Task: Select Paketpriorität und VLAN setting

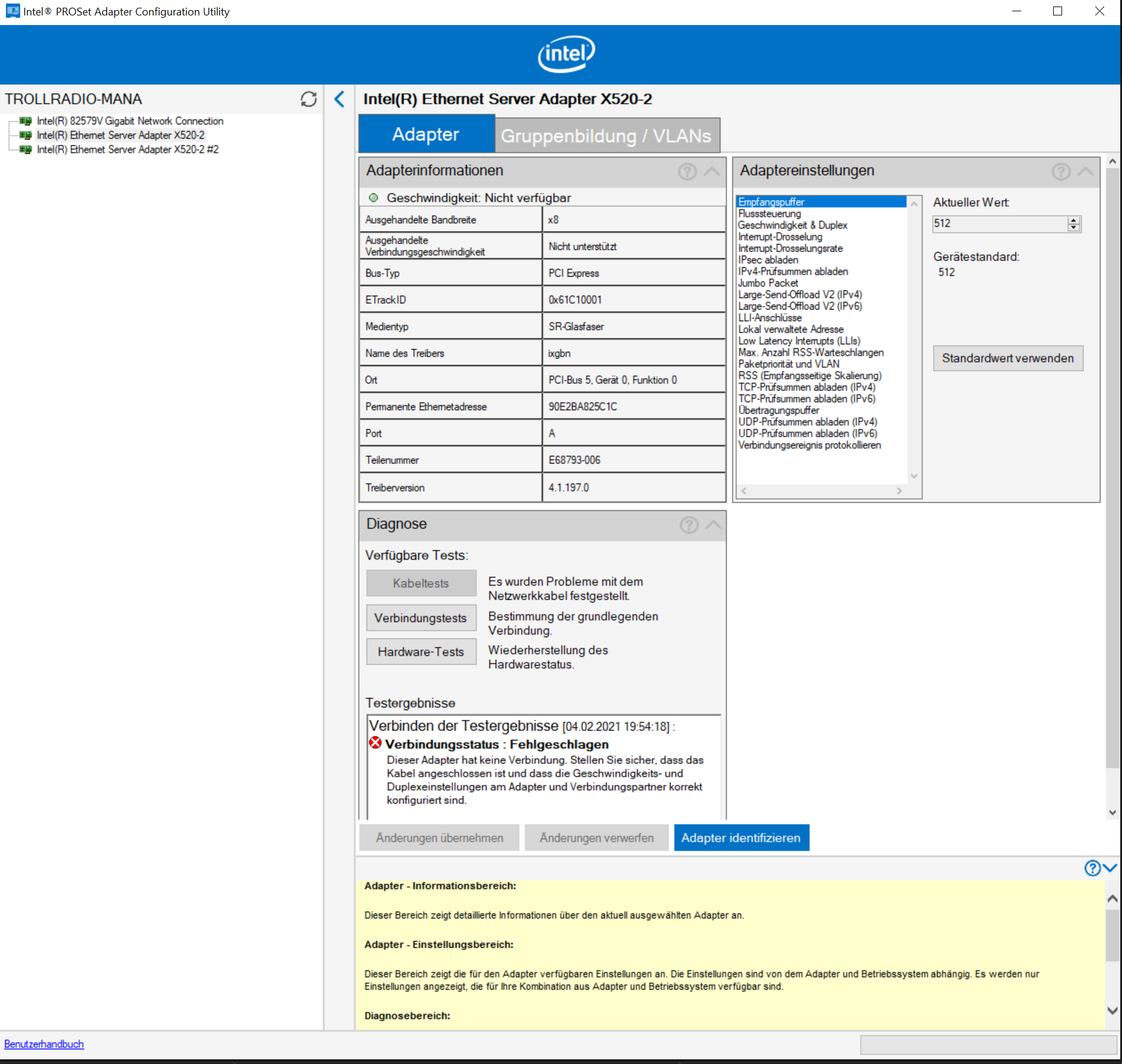Action: tap(789, 364)
